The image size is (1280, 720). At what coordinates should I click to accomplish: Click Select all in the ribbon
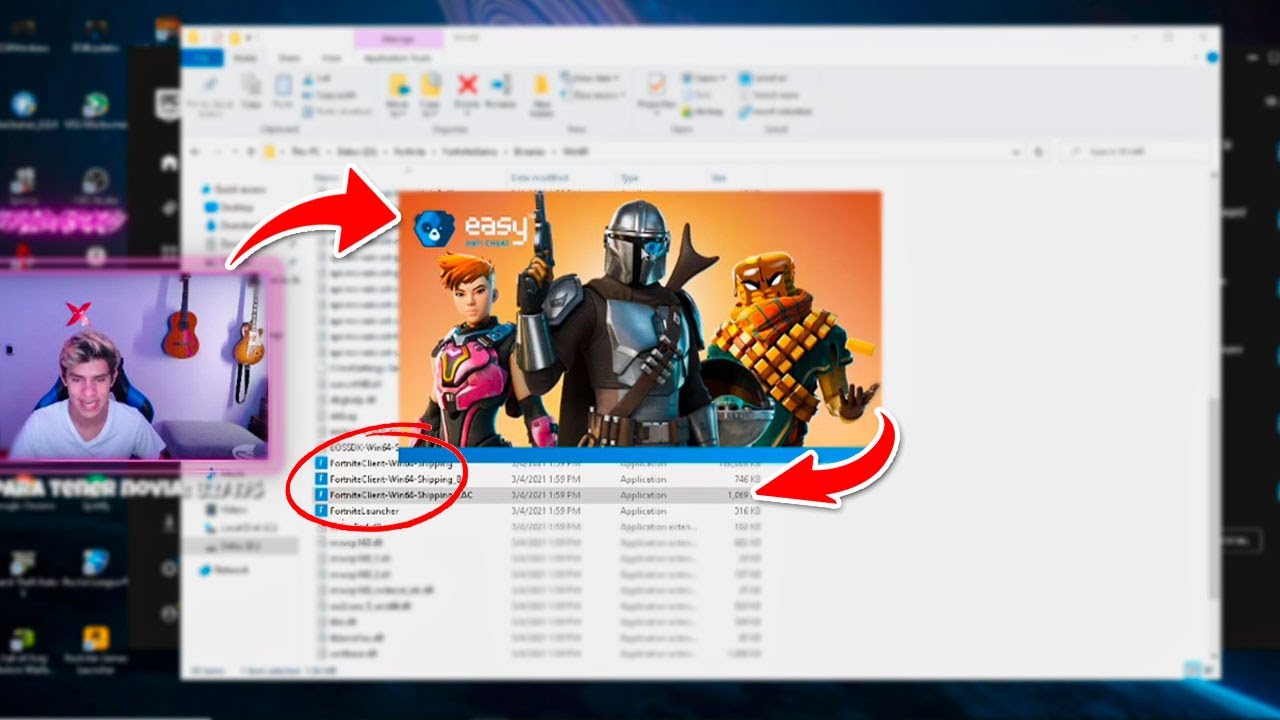[763, 78]
